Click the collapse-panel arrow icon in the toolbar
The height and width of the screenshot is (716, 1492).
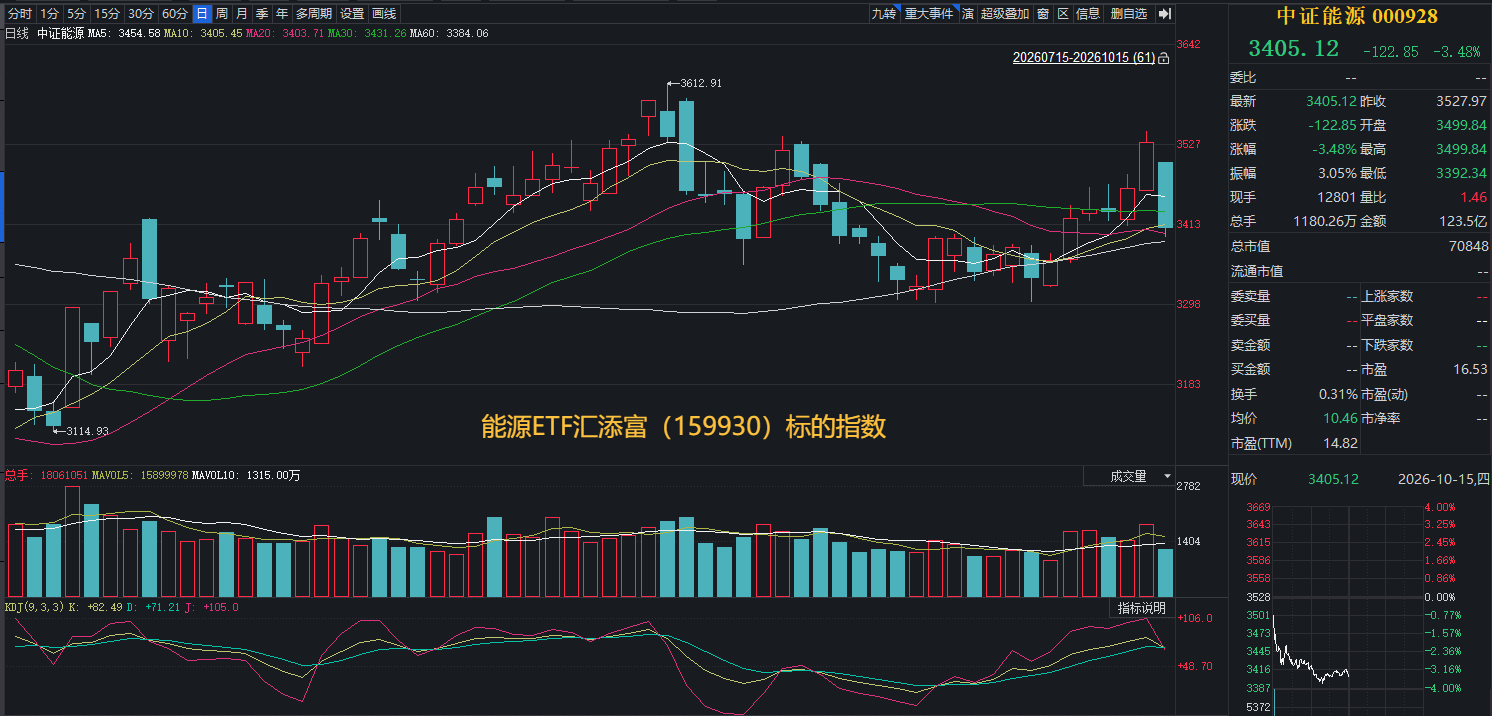[x=1164, y=14]
